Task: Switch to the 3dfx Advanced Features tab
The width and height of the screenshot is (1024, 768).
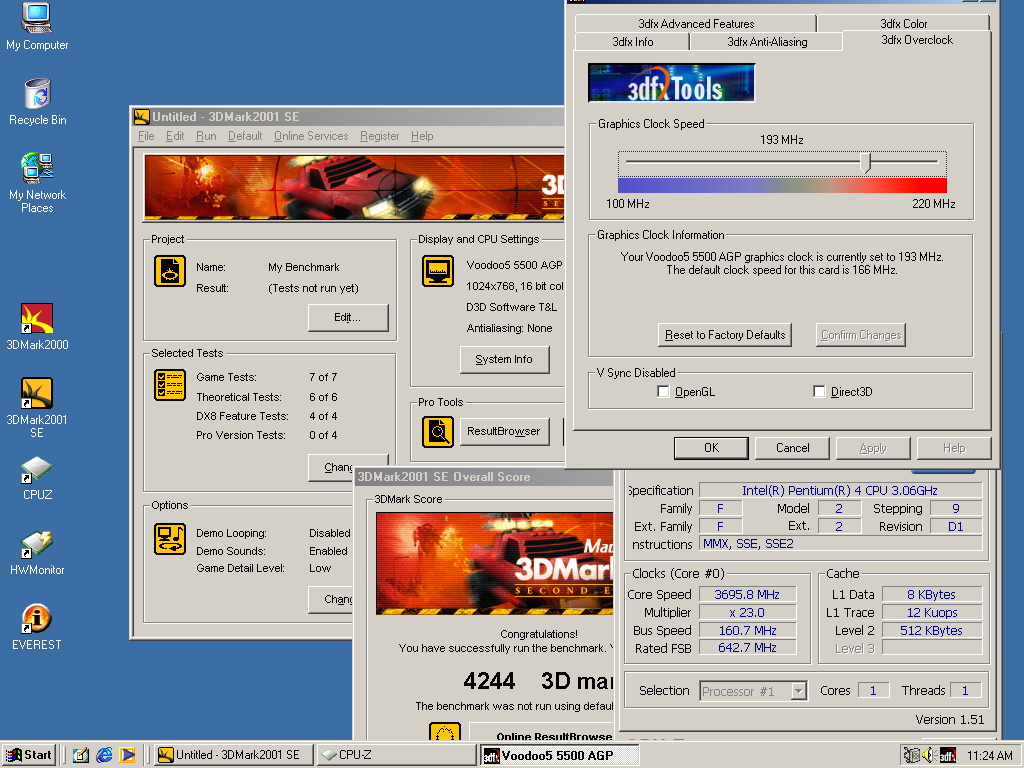Action: tap(696, 24)
